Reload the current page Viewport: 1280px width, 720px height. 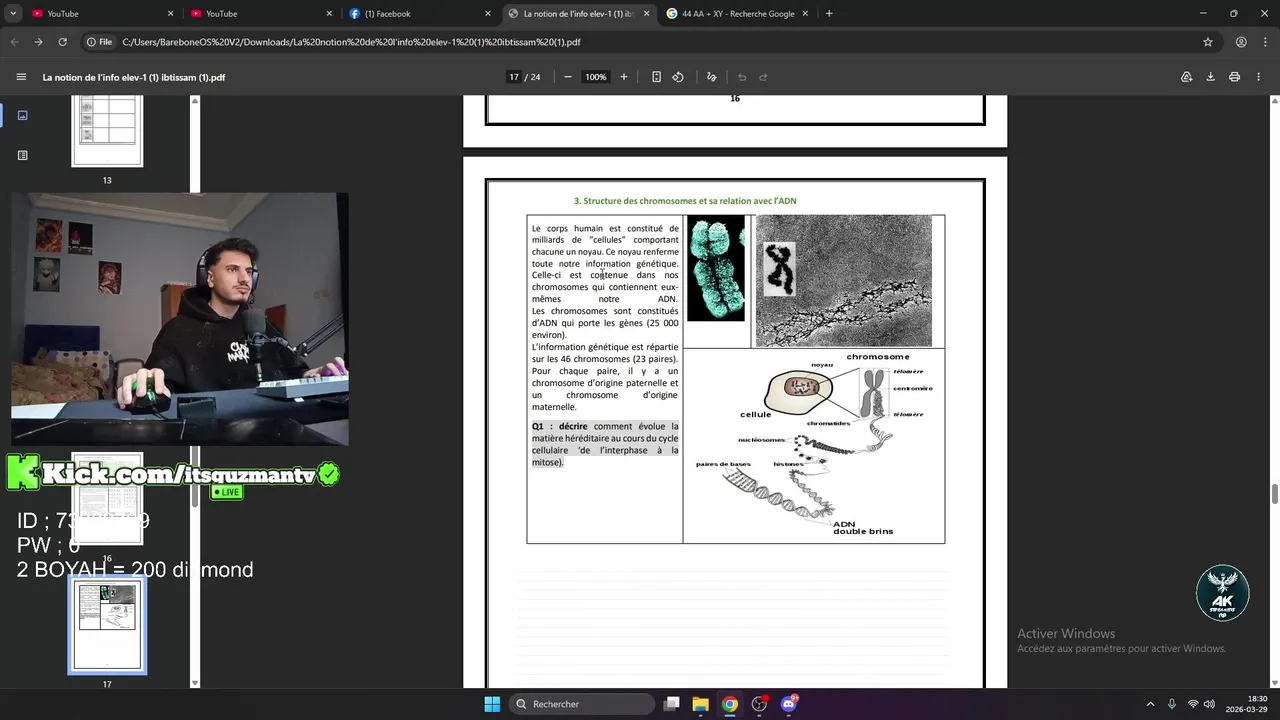coord(63,42)
